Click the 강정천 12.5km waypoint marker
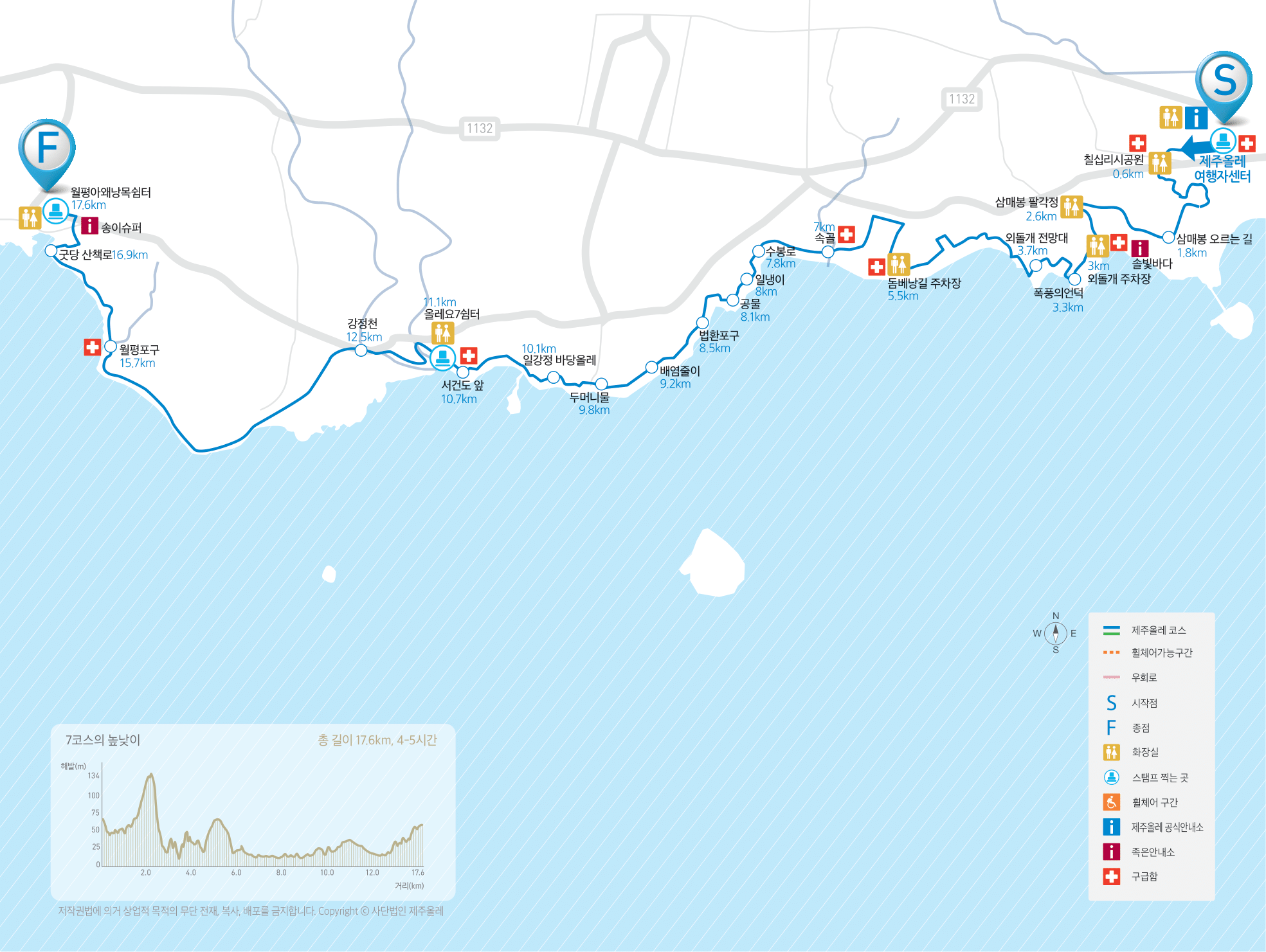Viewport: 1266px width, 952px height. [x=361, y=350]
